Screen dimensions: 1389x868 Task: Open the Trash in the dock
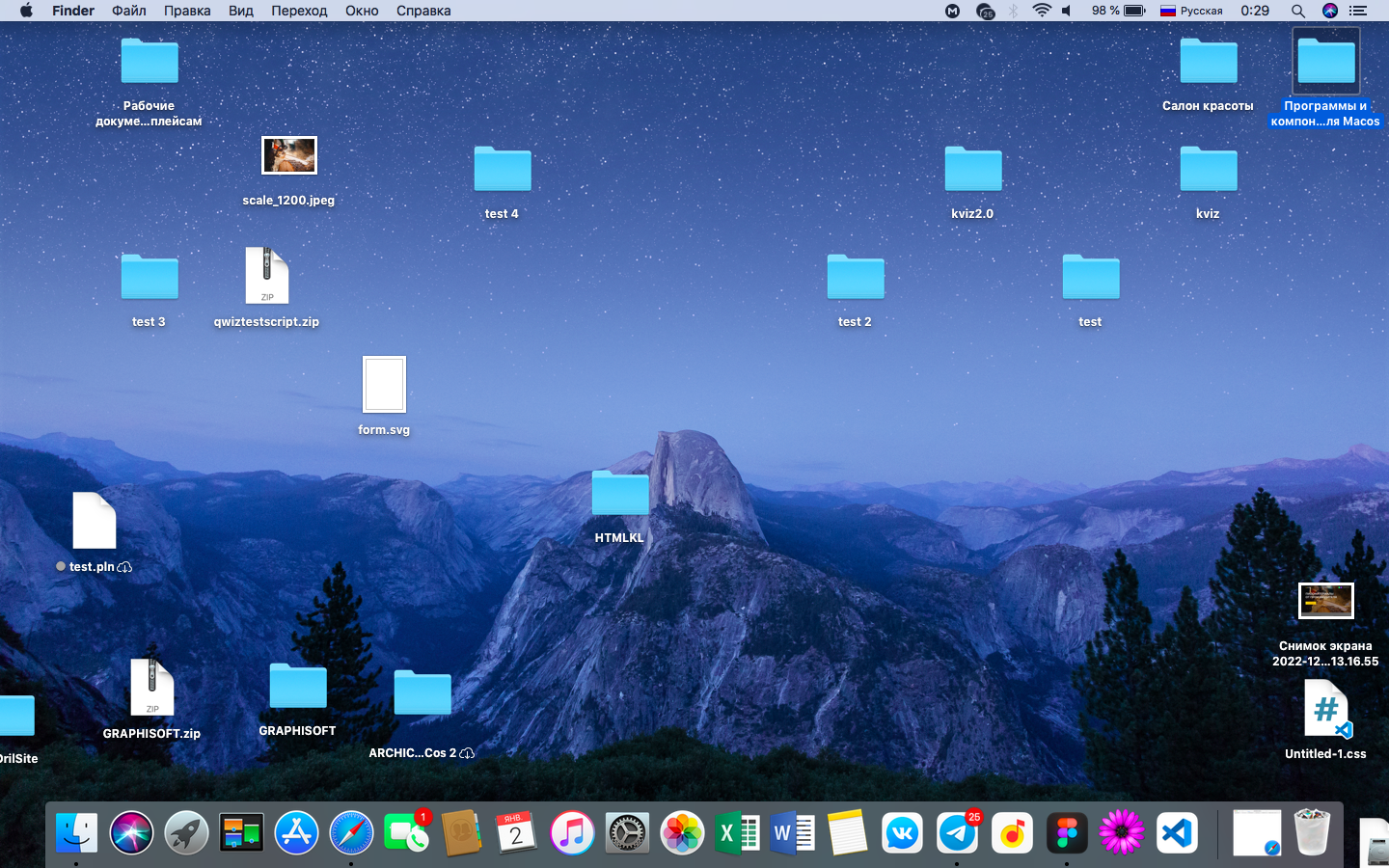tap(1312, 833)
